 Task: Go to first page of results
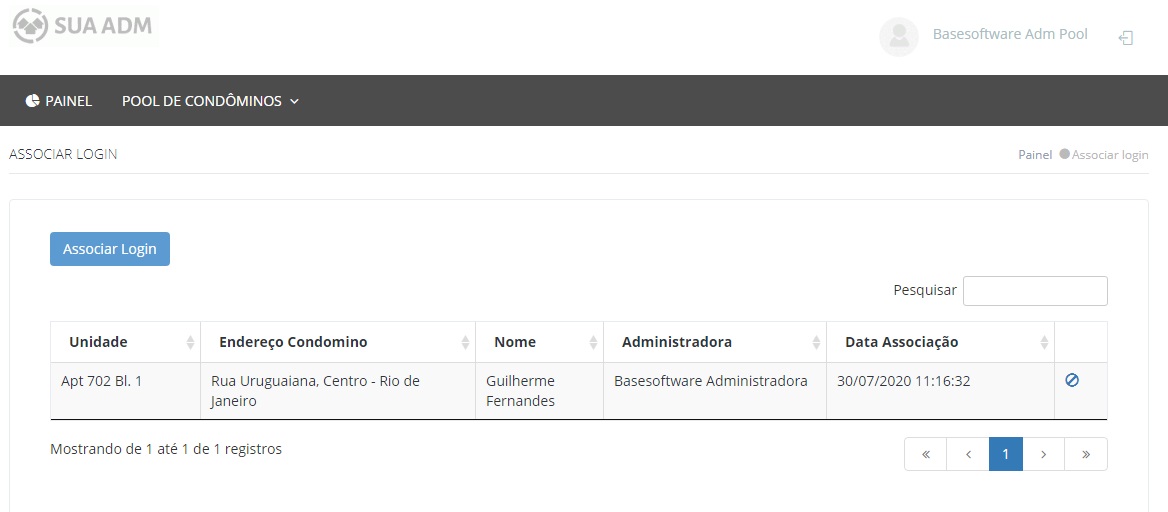(925, 454)
